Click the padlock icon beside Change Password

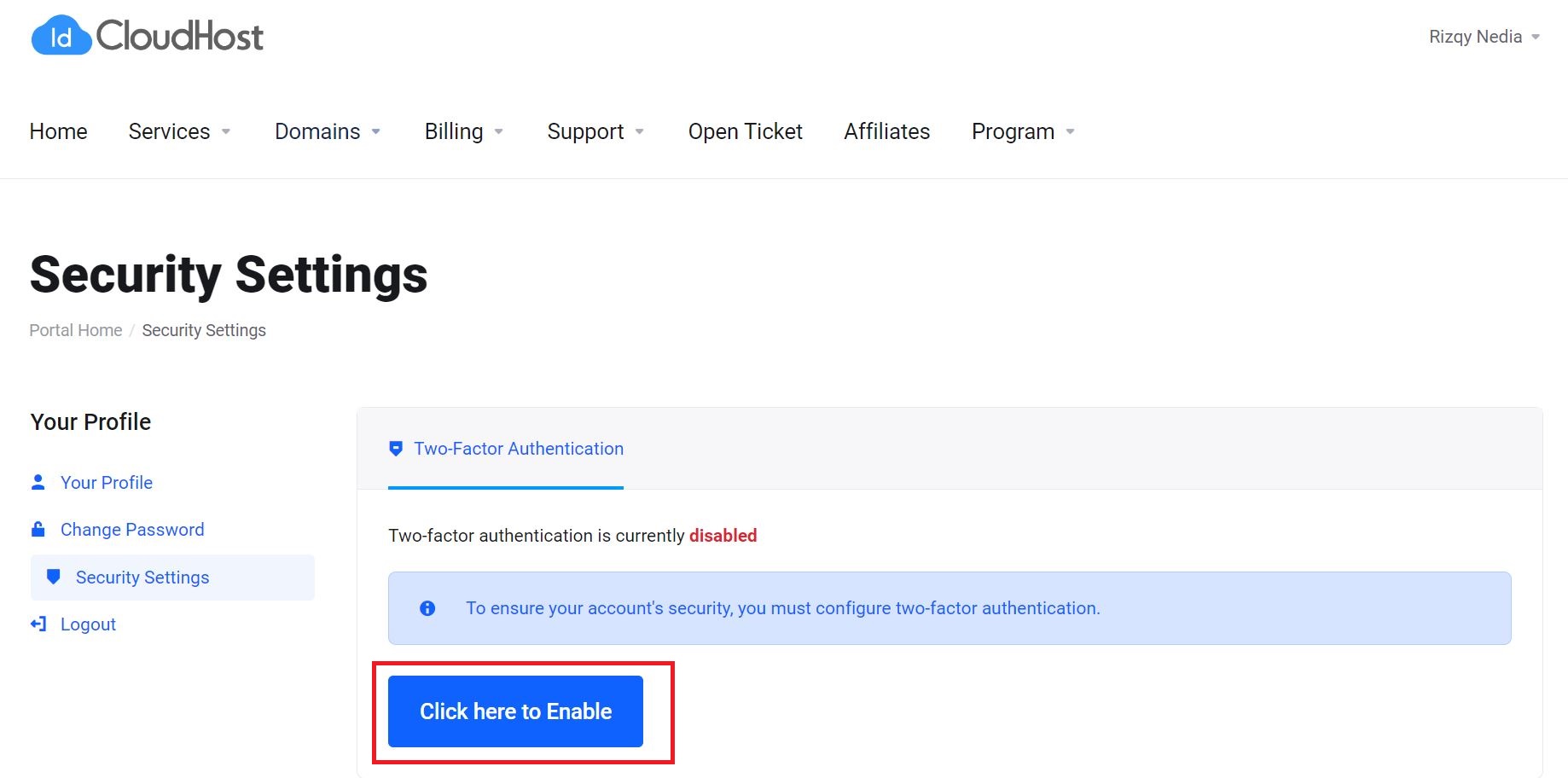tap(38, 529)
